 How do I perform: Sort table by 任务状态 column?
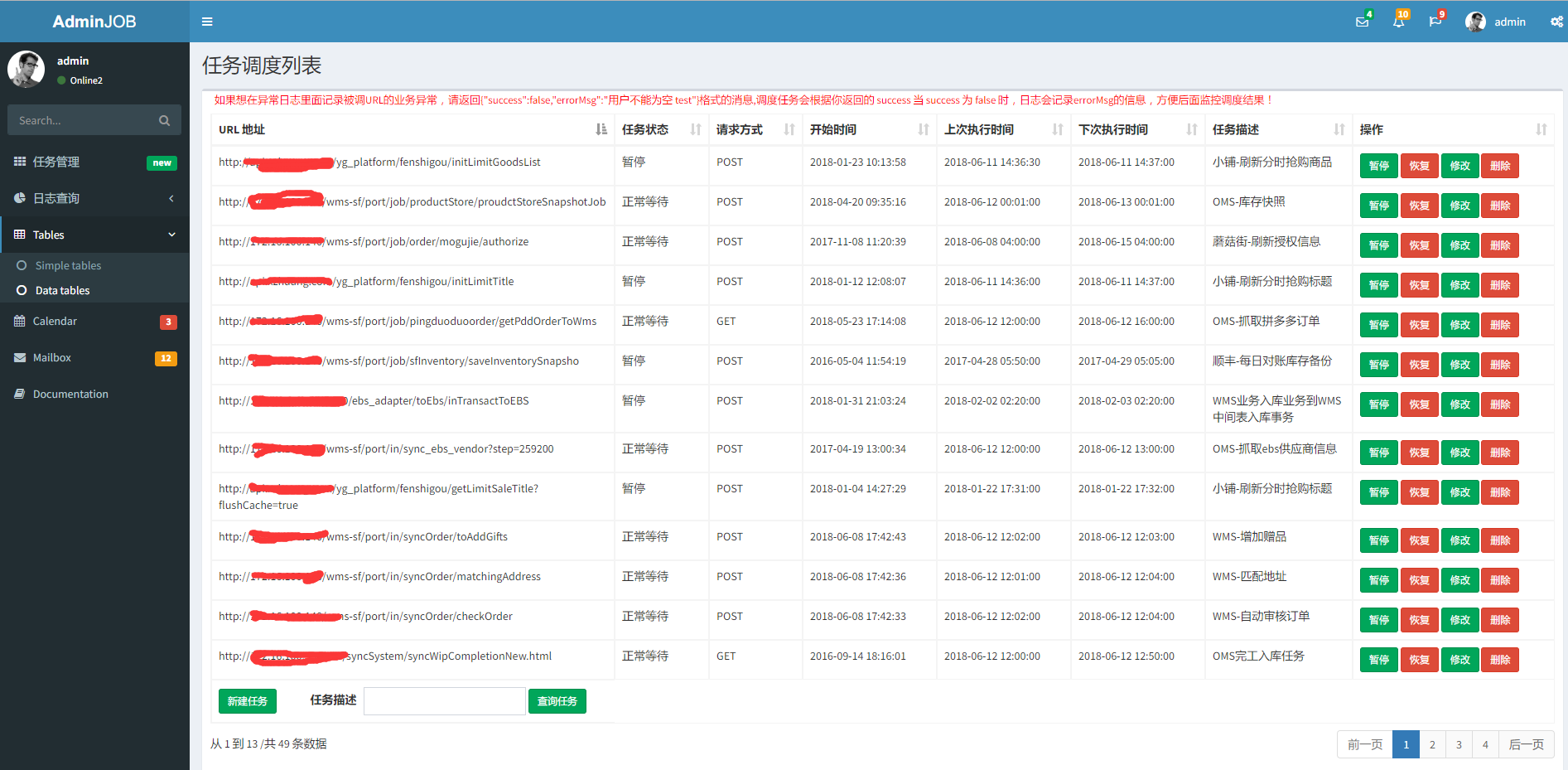click(x=661, y=129)
